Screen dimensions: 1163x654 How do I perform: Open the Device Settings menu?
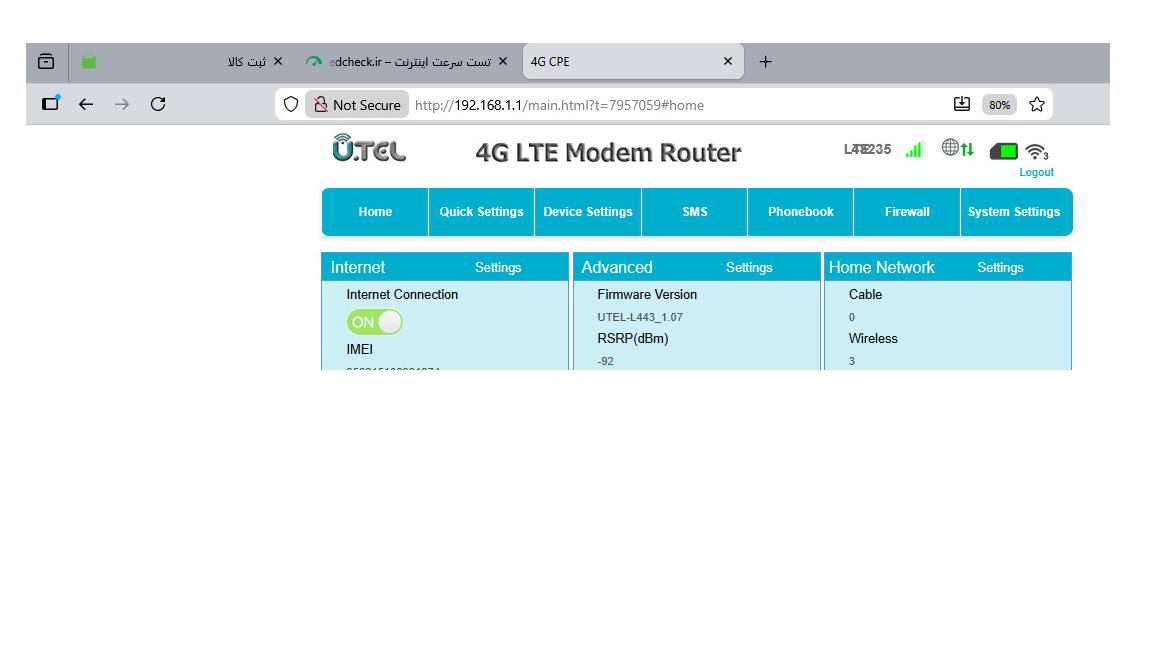point(588,212)
